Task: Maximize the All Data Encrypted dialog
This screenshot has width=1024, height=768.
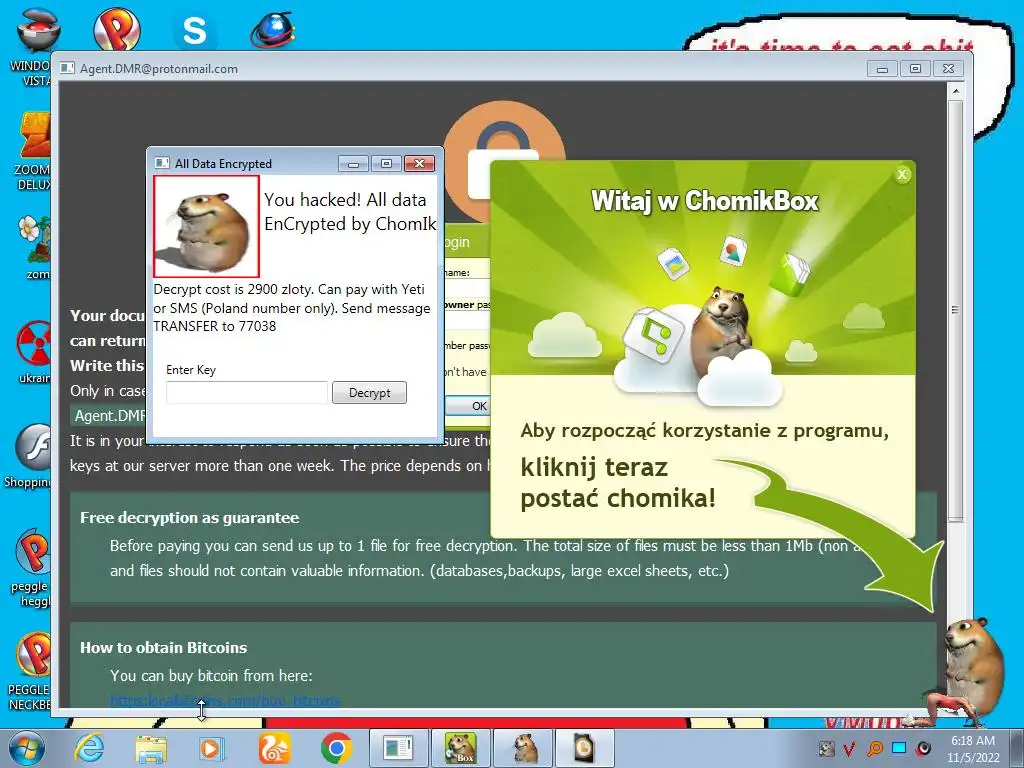Action: (x=386, y=163)
